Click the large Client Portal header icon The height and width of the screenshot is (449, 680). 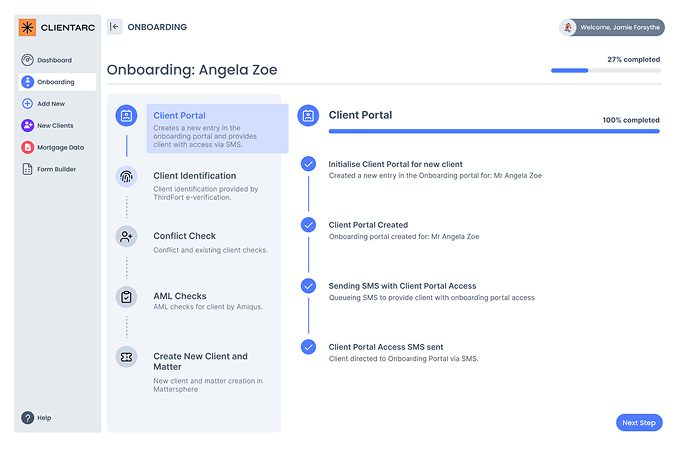coord(308,116)
